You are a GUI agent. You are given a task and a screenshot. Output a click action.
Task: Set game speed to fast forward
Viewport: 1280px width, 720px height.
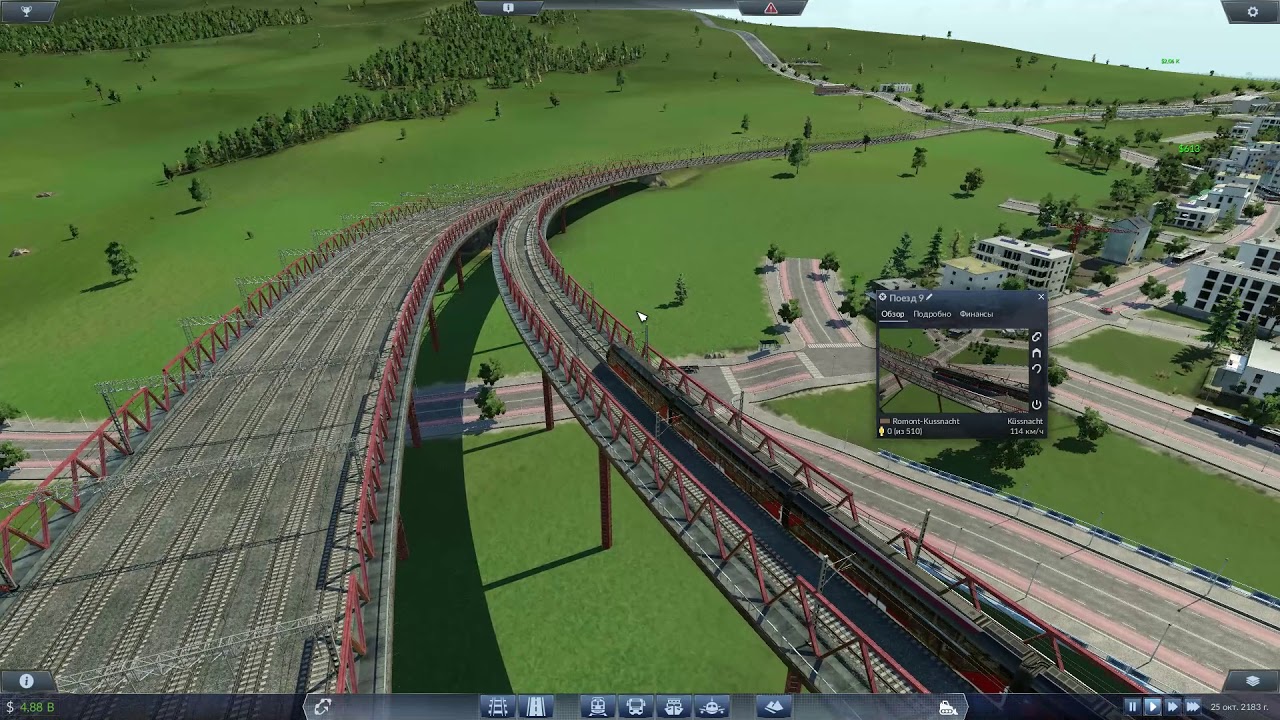(1172, 707)
